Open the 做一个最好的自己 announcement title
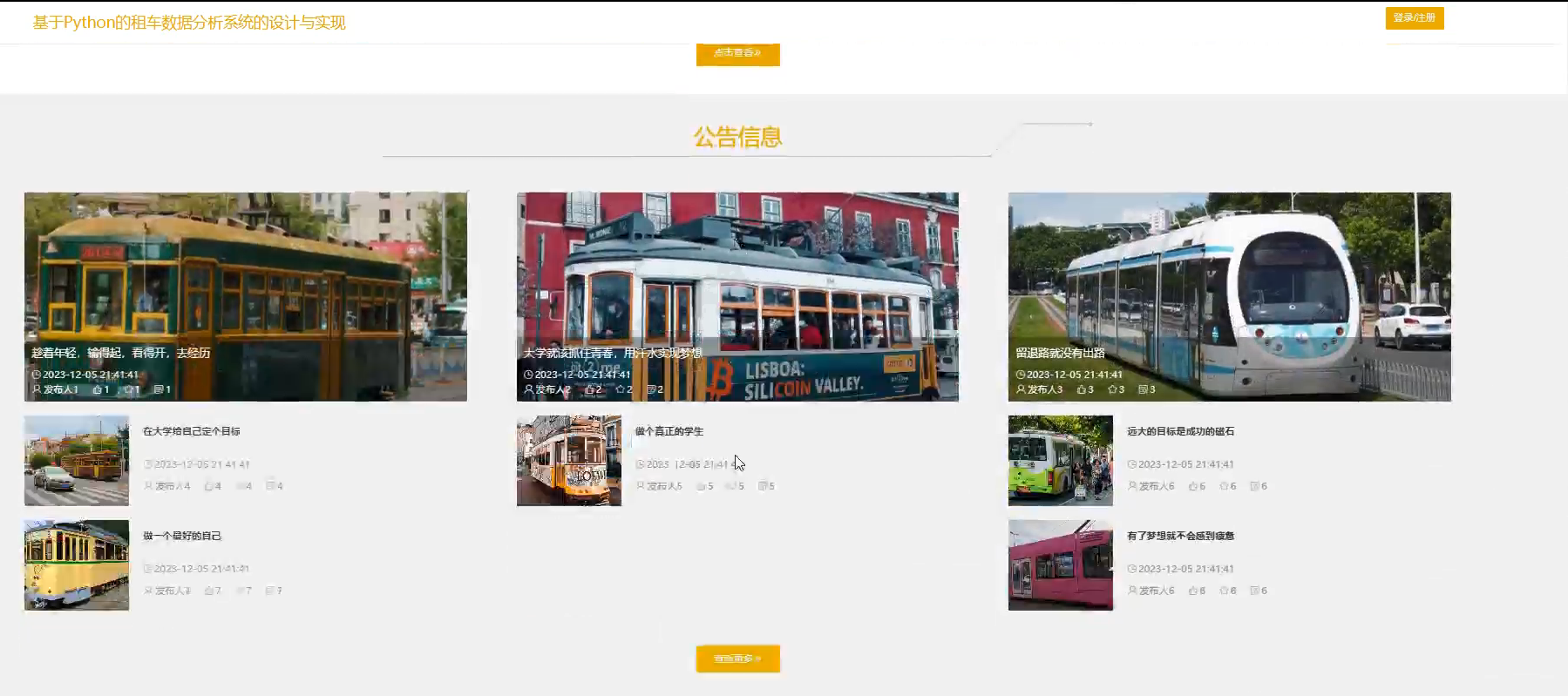Viewport: 1568px width, 696px height. pos(182,536)
